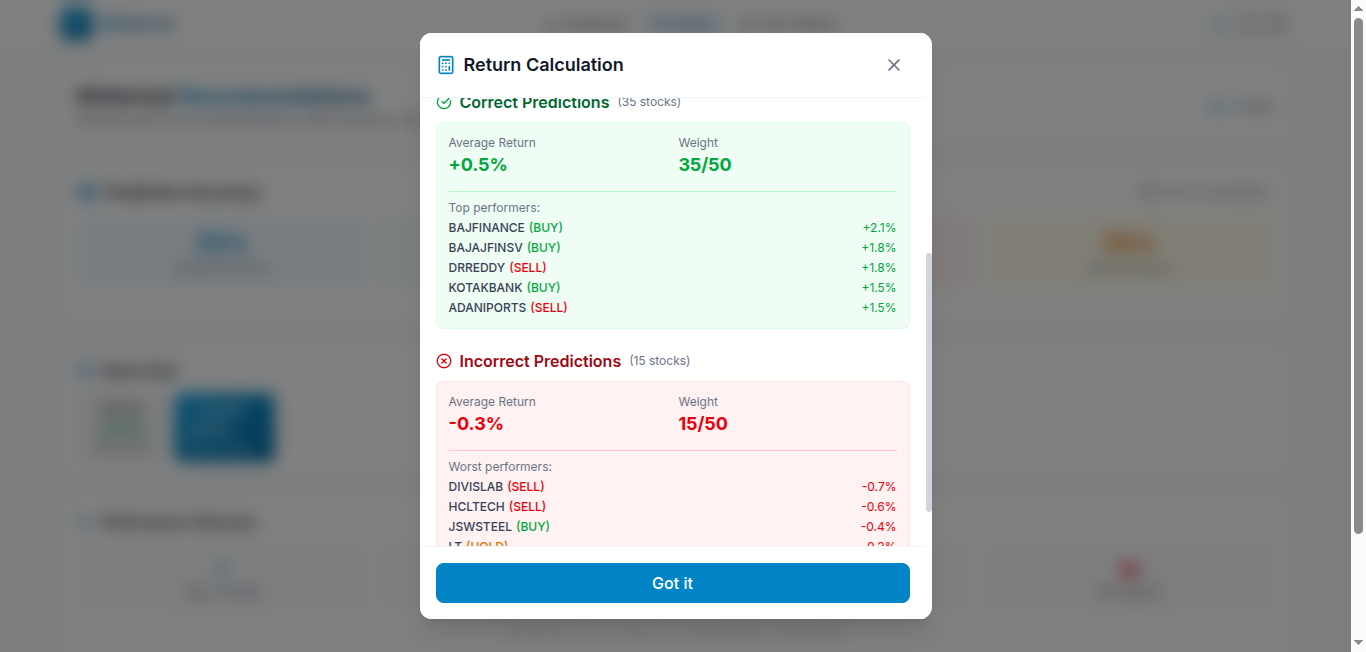Screen dimensions: 1366x652
Task: Click the page scrollbar up arrow
Action: click(1357, 8)
